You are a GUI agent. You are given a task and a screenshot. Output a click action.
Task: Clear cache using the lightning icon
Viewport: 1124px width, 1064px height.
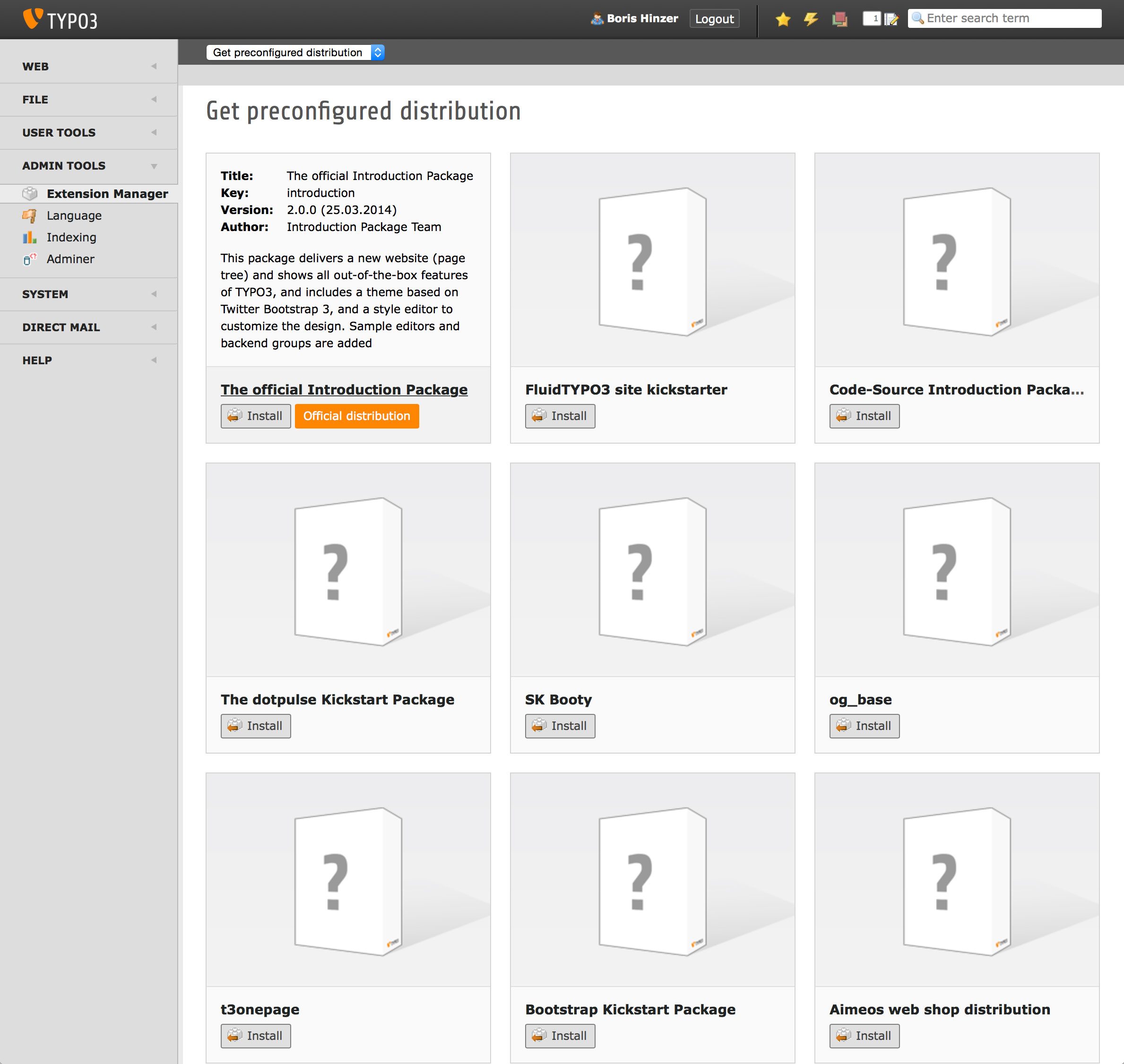coord(810,19)
